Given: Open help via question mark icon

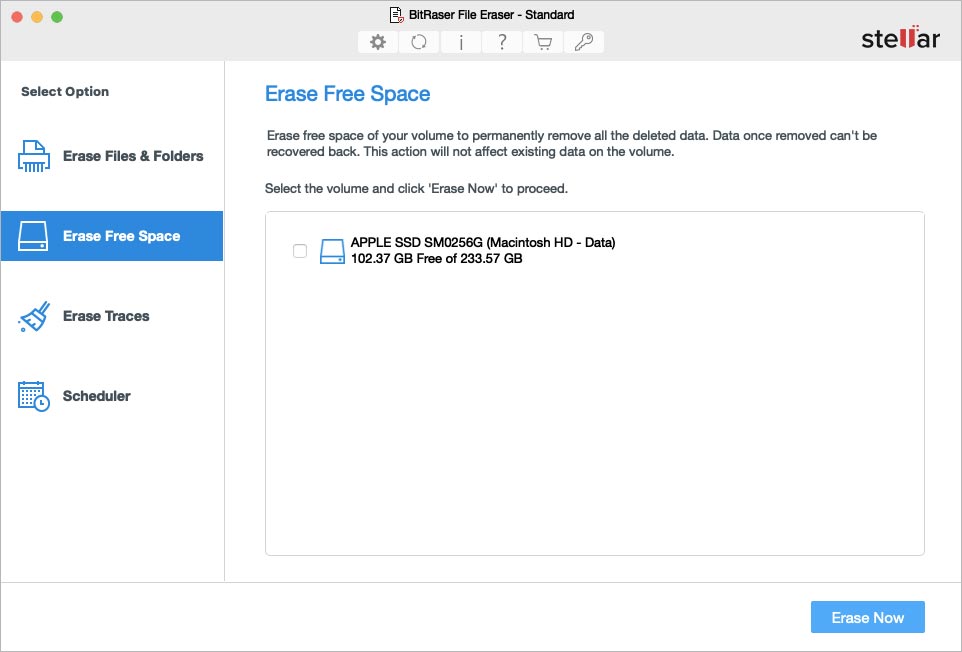Looking at the screenshot, I should click(x=501, y=42).
